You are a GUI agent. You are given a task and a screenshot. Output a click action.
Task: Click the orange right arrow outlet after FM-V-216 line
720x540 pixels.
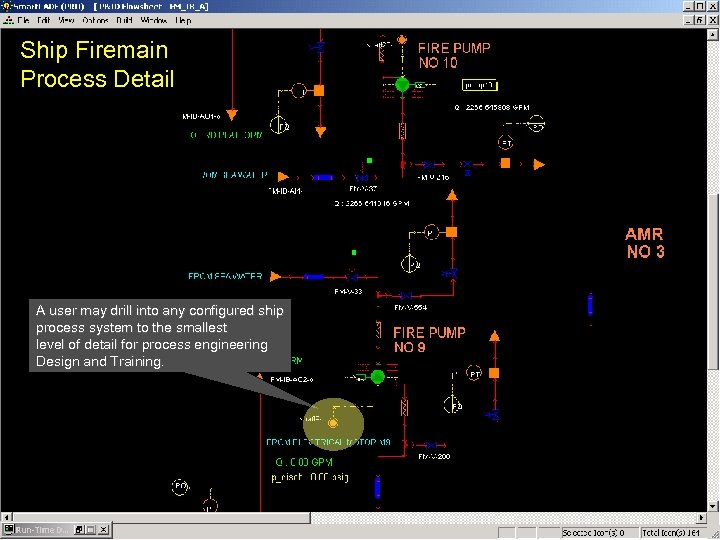click(539, 164)
